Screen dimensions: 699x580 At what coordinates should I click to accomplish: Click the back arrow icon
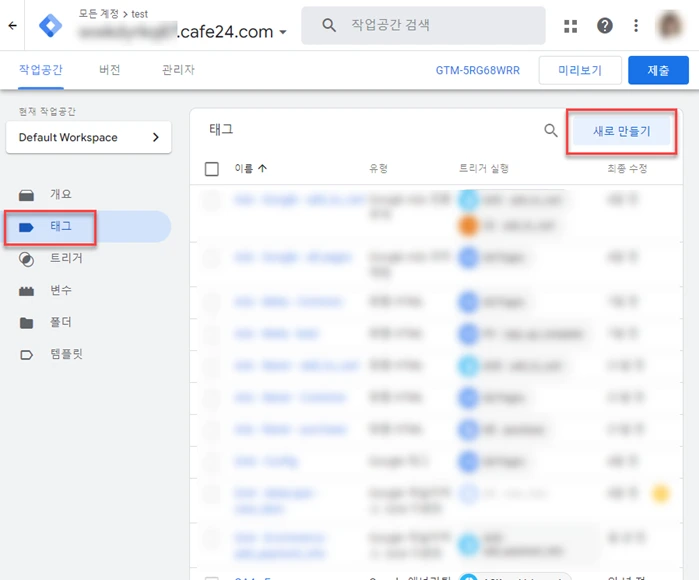pos(12,25)
